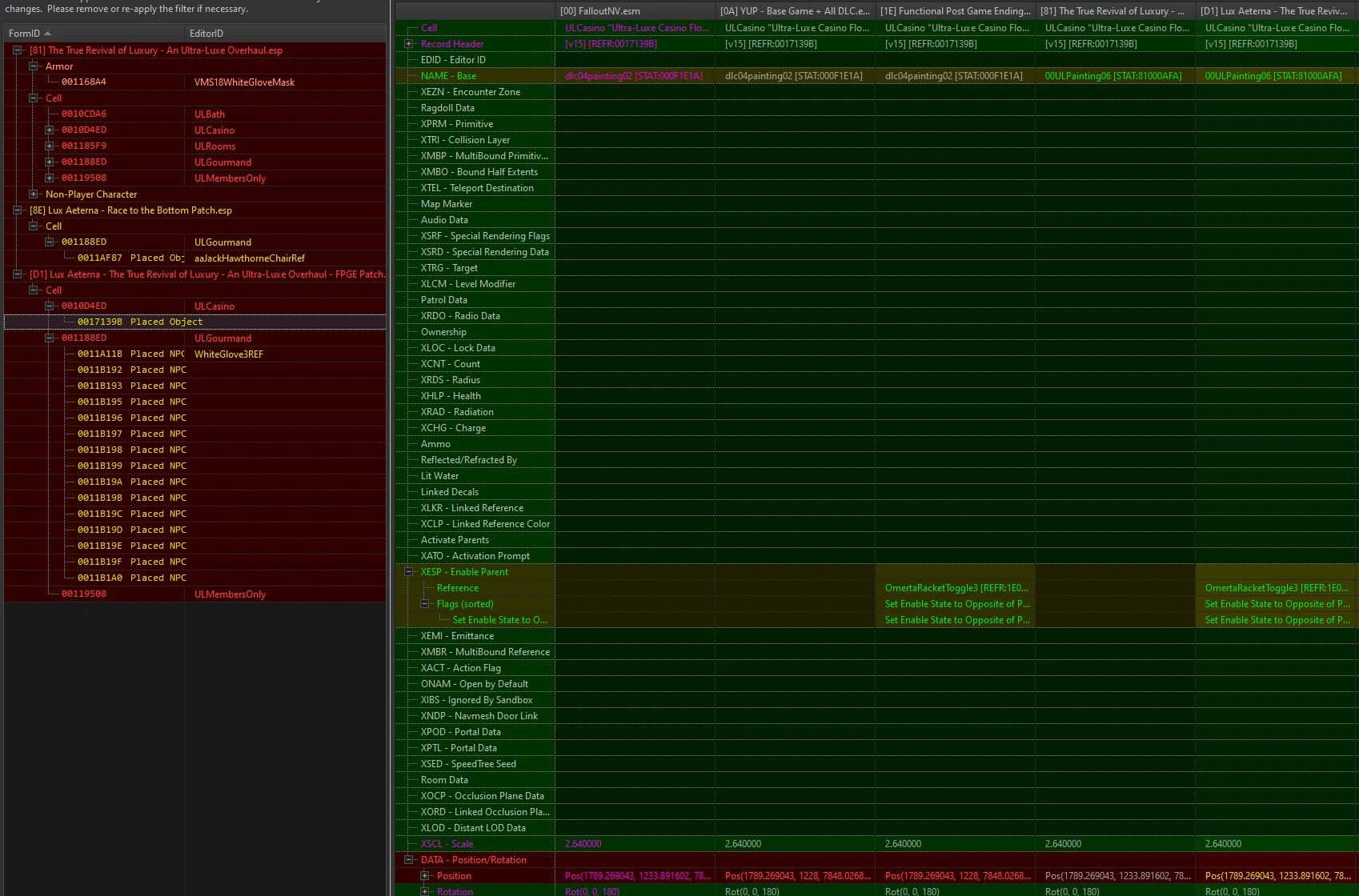Click the Patrol Data row label
This screenshot has width=1359, height=896.
click(443, 300)
